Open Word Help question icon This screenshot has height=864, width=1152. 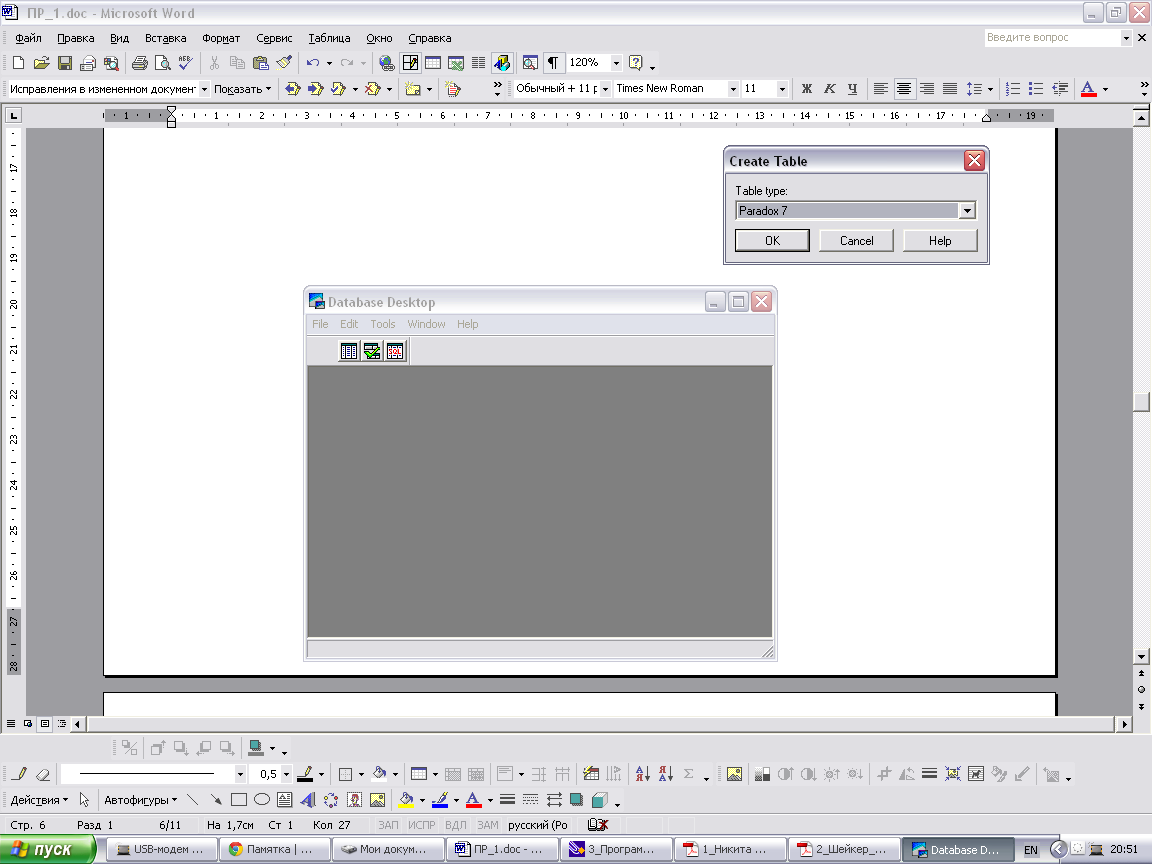click(636, 63)
